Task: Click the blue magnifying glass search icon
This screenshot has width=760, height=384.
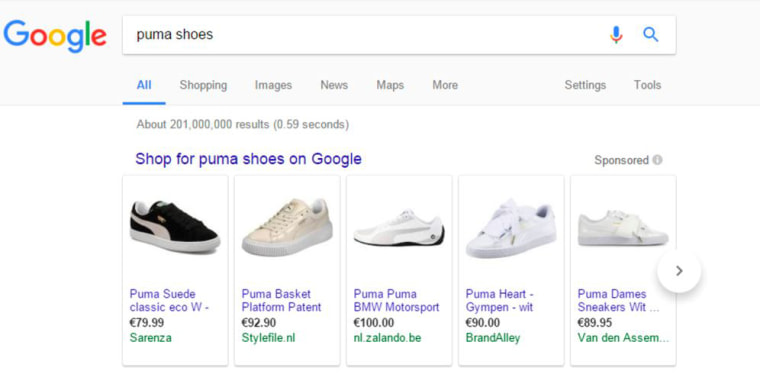Action: click(x=650, y=34)
